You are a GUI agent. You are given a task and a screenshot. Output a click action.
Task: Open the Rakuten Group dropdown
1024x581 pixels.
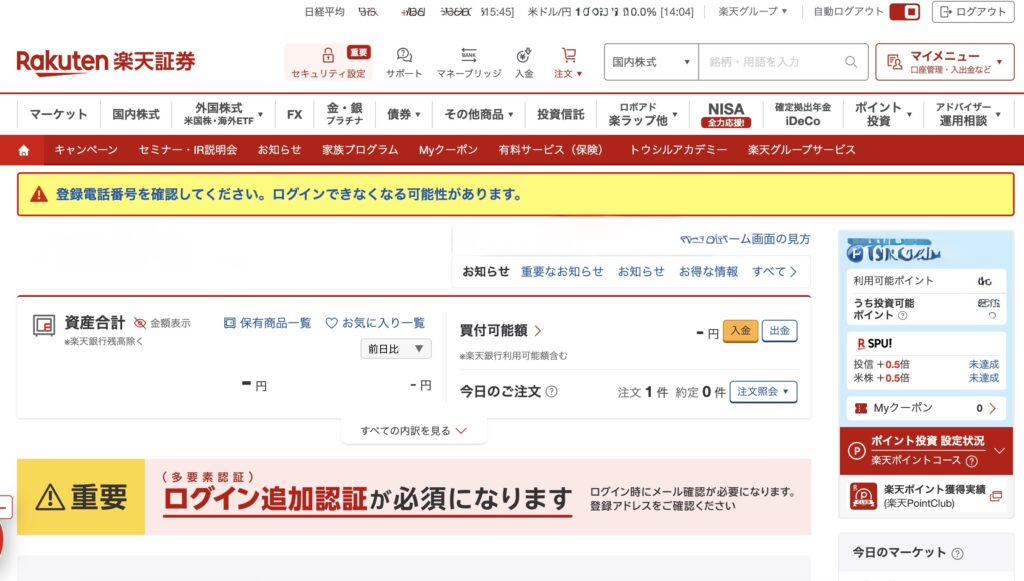click(x=753, y=12)
